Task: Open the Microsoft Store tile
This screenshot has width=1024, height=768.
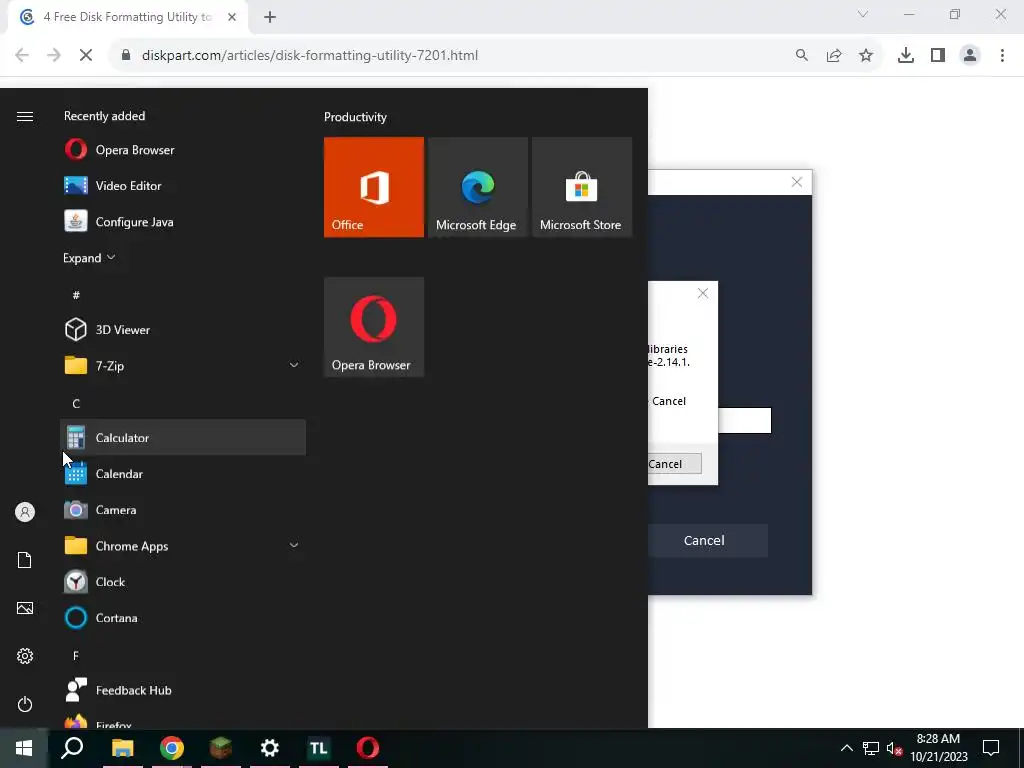Action: pyautogui.click(x=582, y=187)
